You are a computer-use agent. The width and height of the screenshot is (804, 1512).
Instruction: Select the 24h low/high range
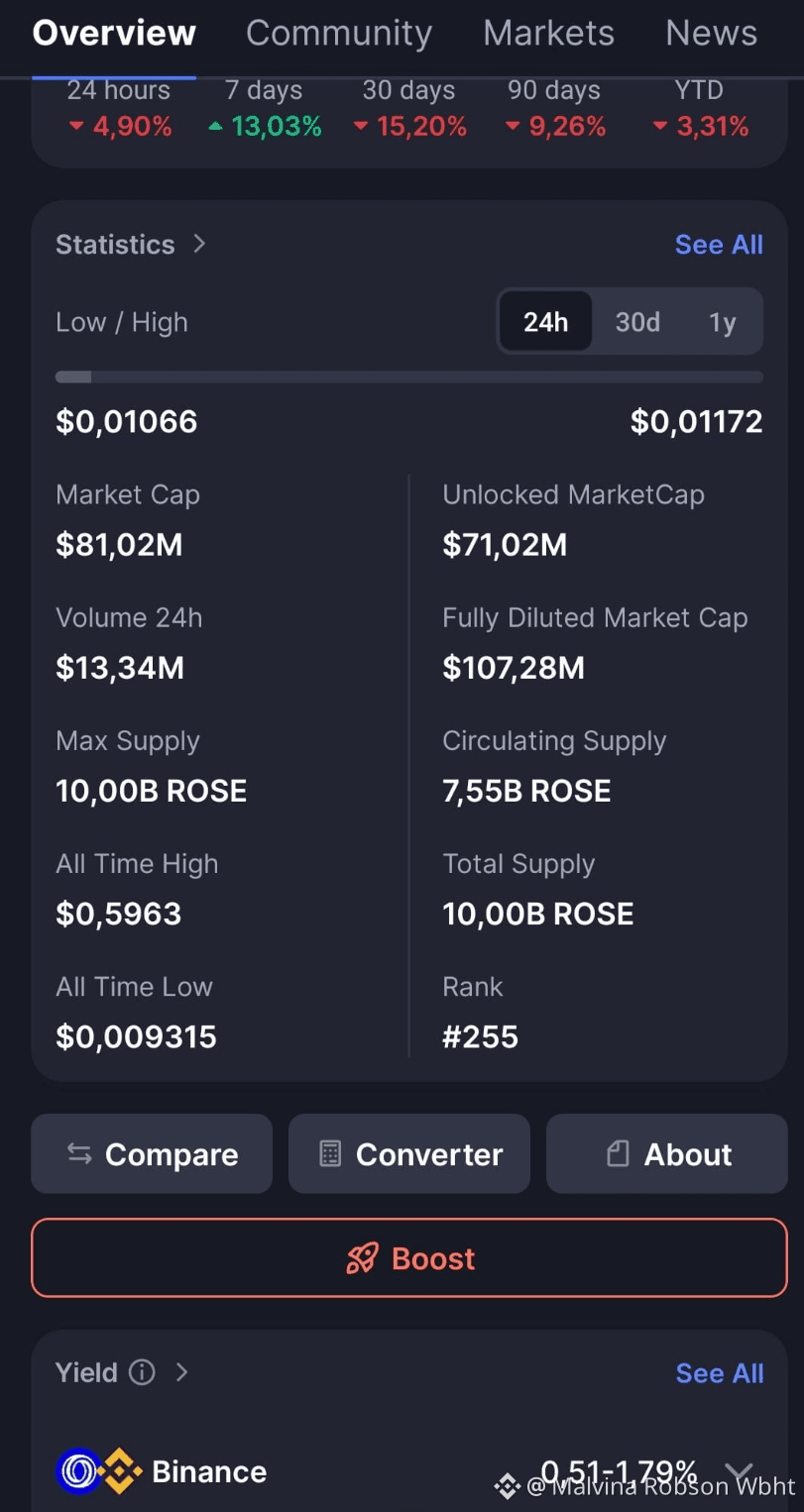(x=546, y=322)
